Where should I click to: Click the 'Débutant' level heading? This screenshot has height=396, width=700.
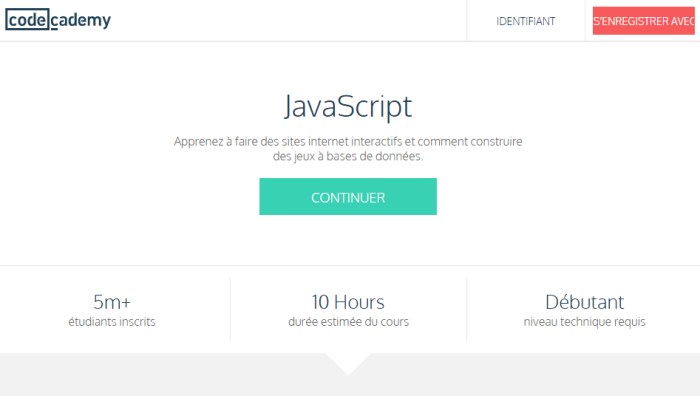[x=584, y=302]
